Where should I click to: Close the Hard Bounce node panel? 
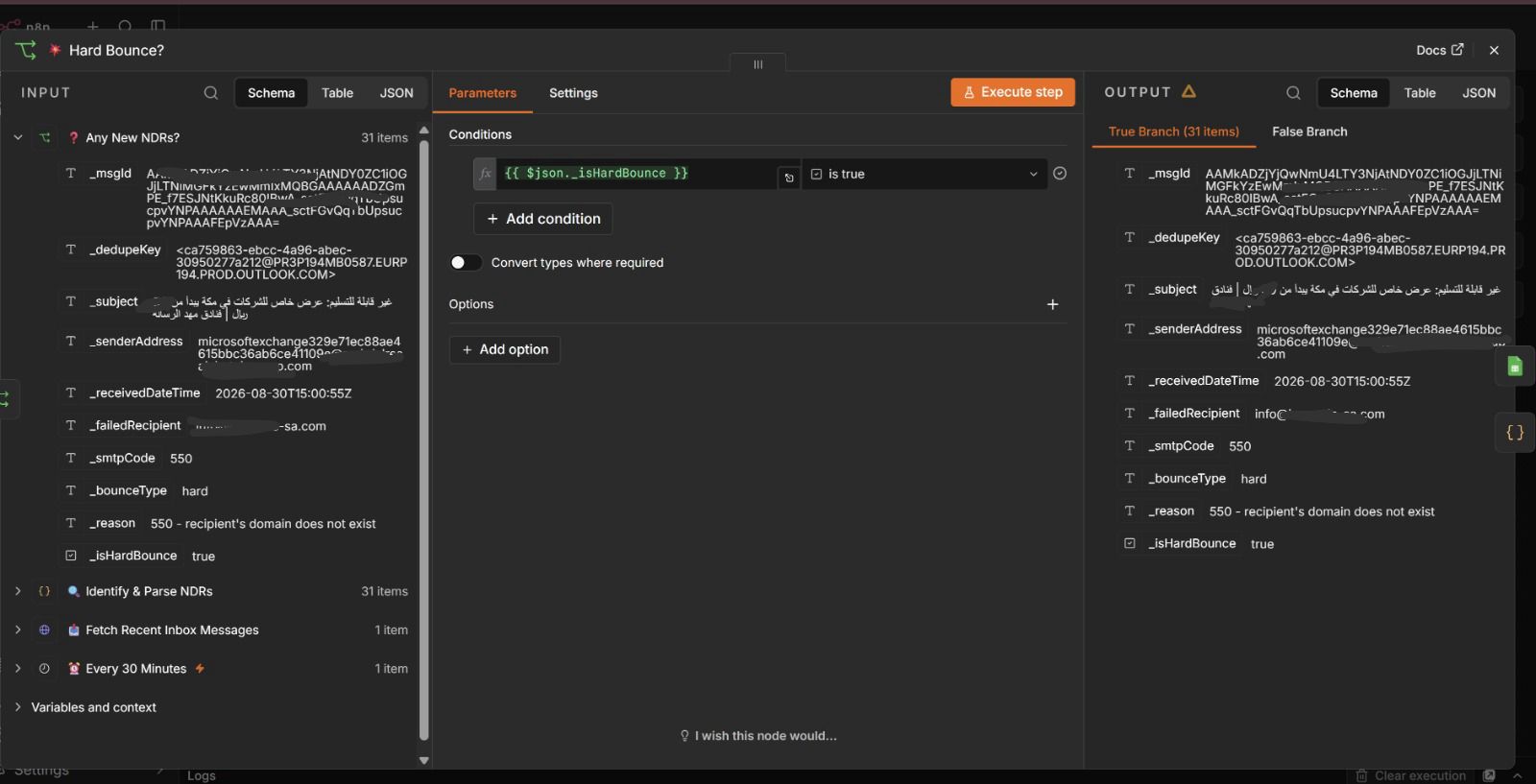(x=1494, y=50)
